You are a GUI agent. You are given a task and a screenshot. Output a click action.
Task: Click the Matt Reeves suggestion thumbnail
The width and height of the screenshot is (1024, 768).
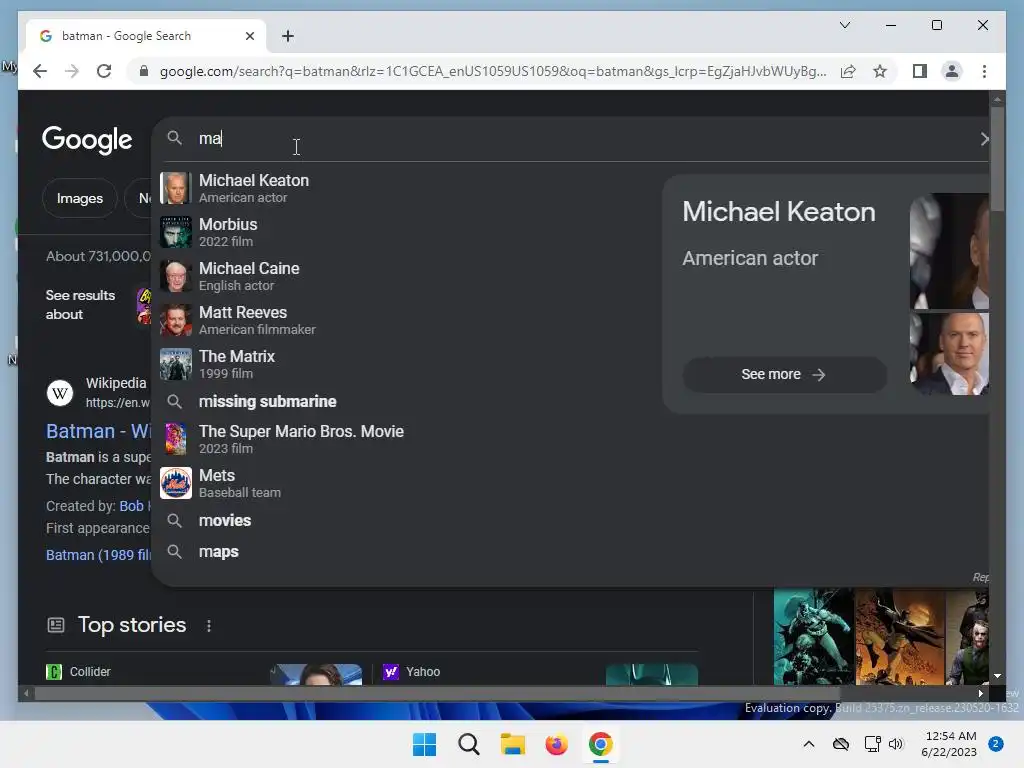(x=176, y=320)
